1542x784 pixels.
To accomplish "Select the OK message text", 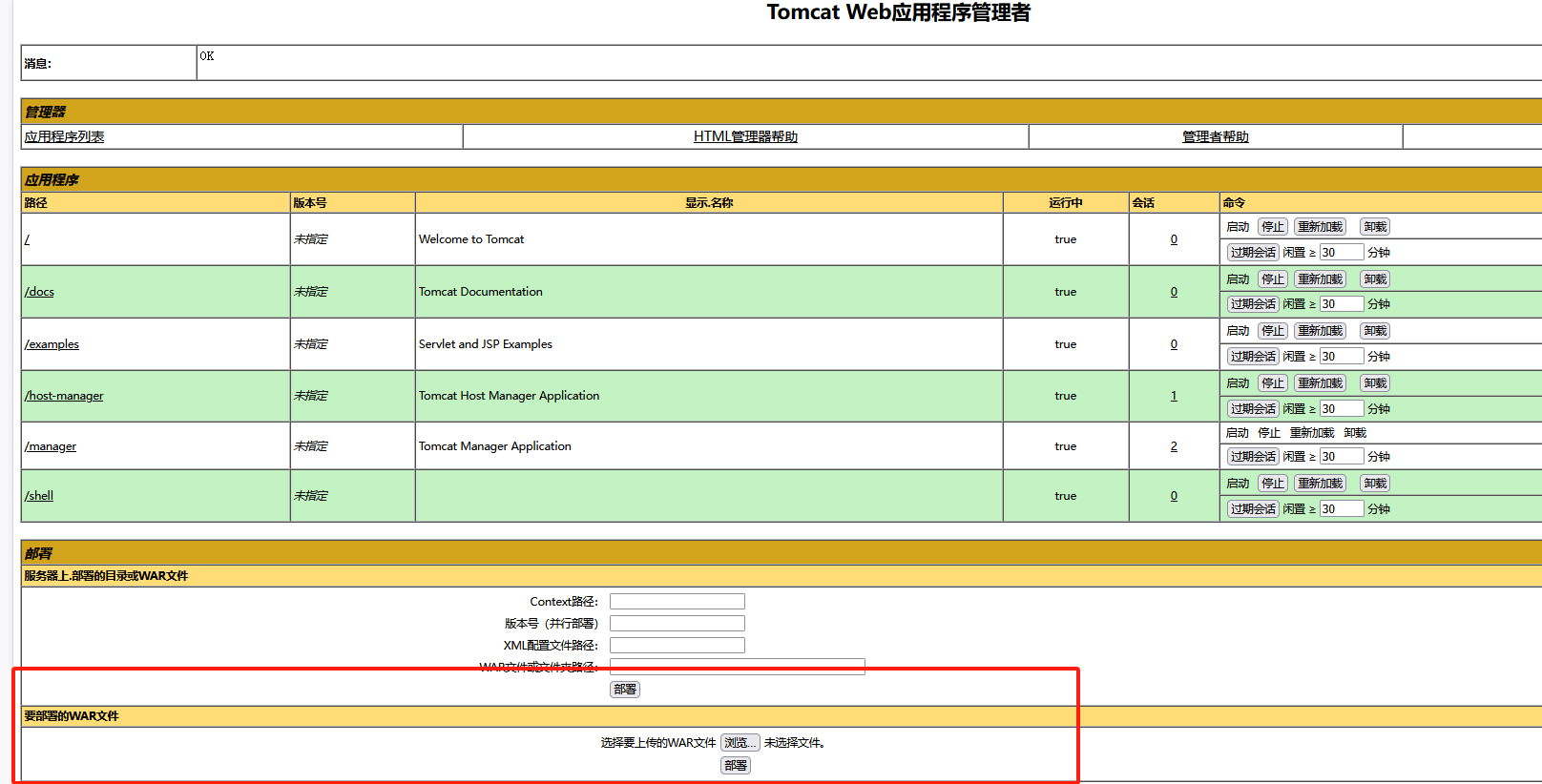I will coord(207,56).
